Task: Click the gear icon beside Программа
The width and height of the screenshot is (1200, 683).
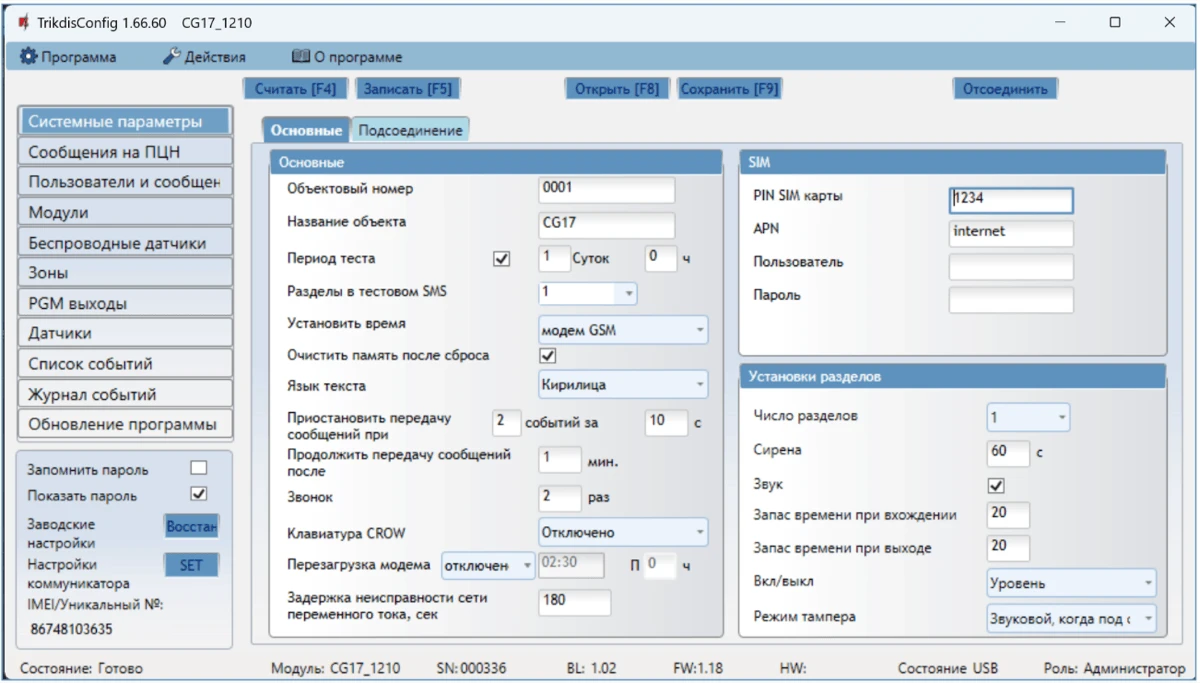Action: tap(29, 57)
